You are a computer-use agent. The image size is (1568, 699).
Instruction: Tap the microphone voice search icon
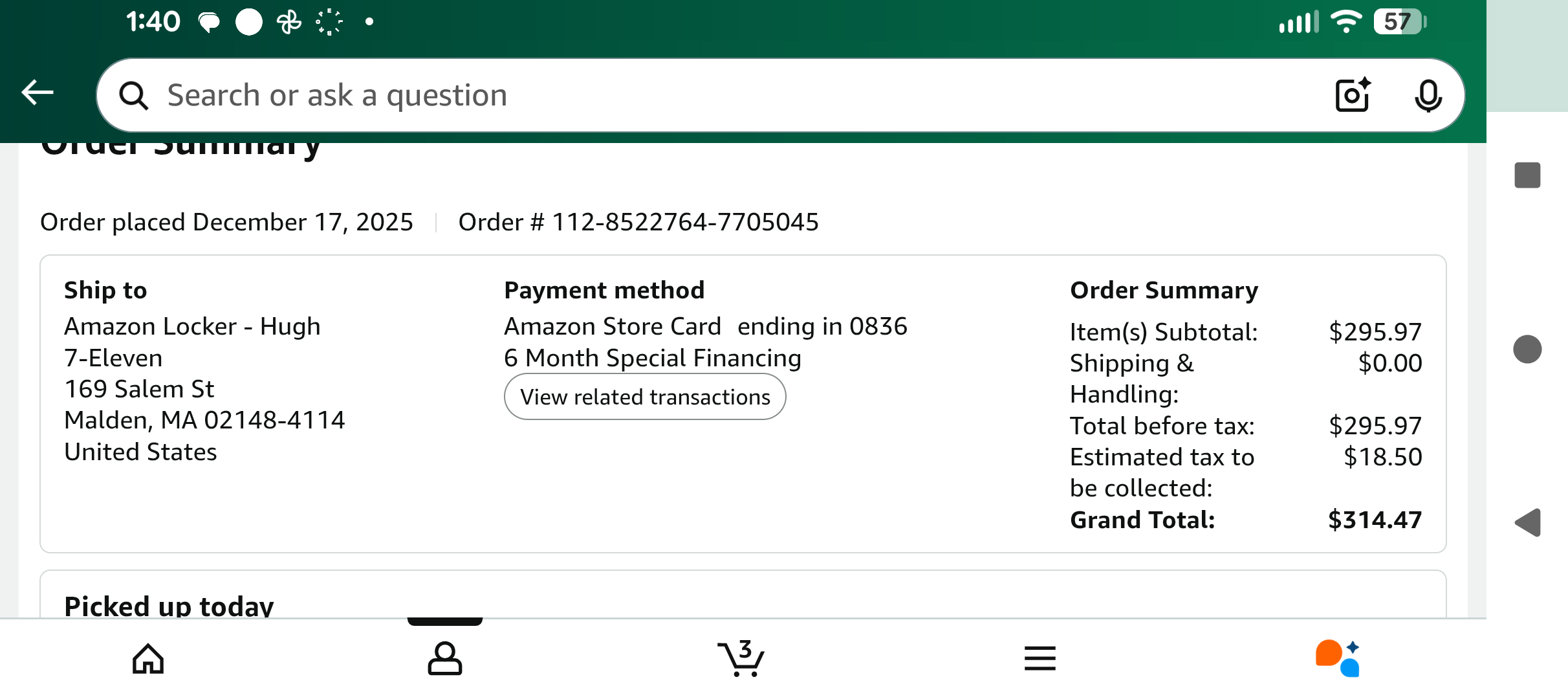pyautogui.click(x=1428, y=96)
